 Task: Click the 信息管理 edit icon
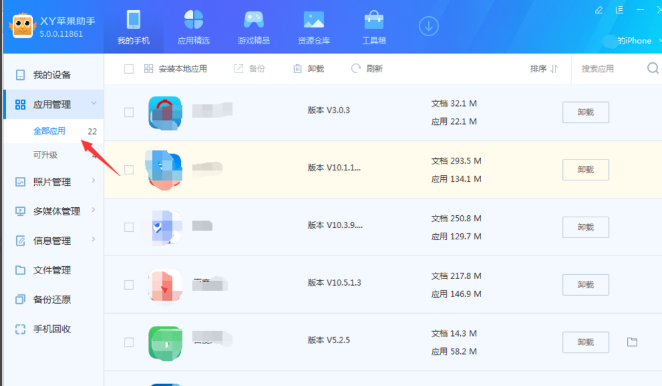(20, 241)
